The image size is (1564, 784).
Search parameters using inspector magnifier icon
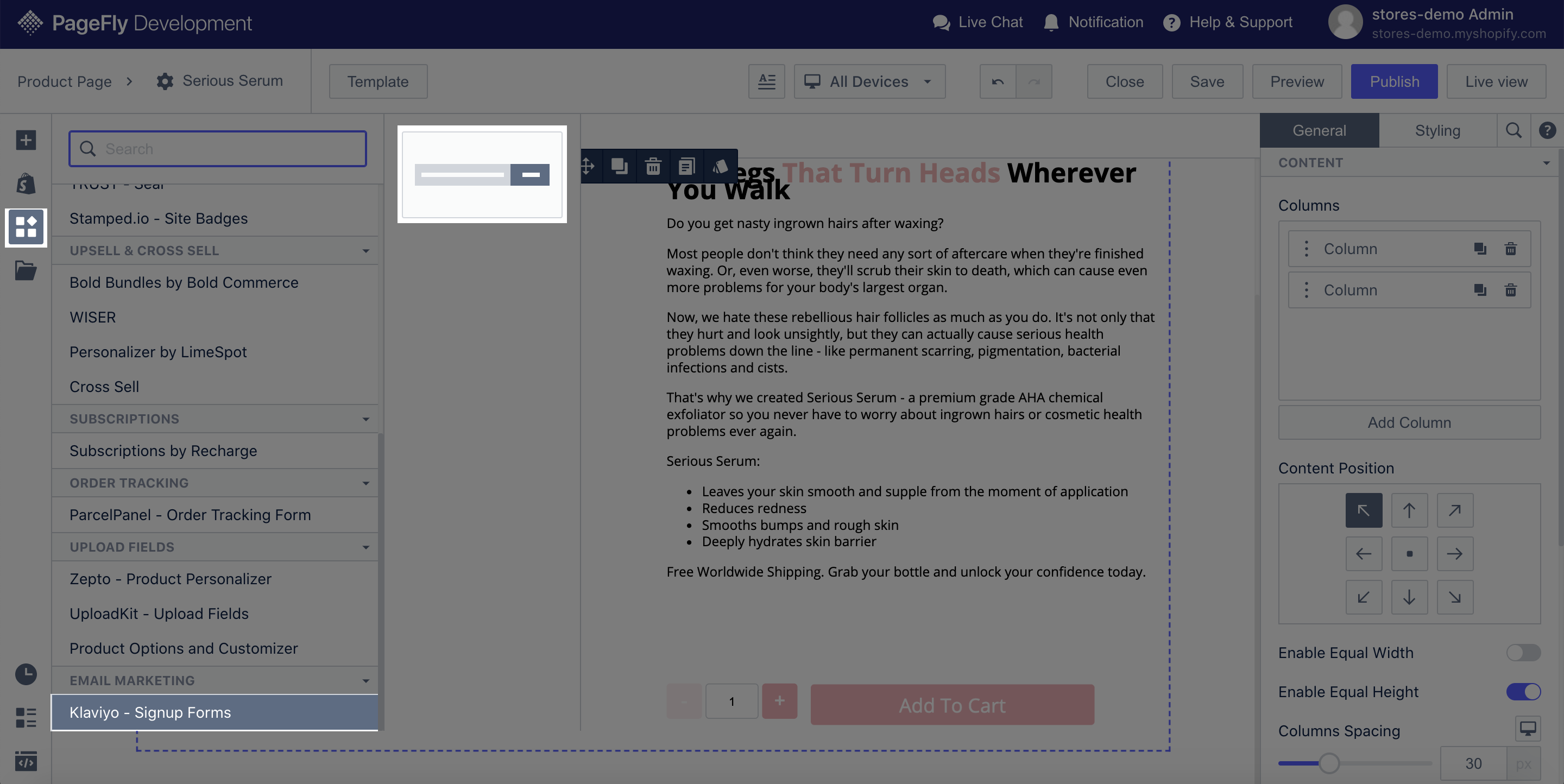1513,130
